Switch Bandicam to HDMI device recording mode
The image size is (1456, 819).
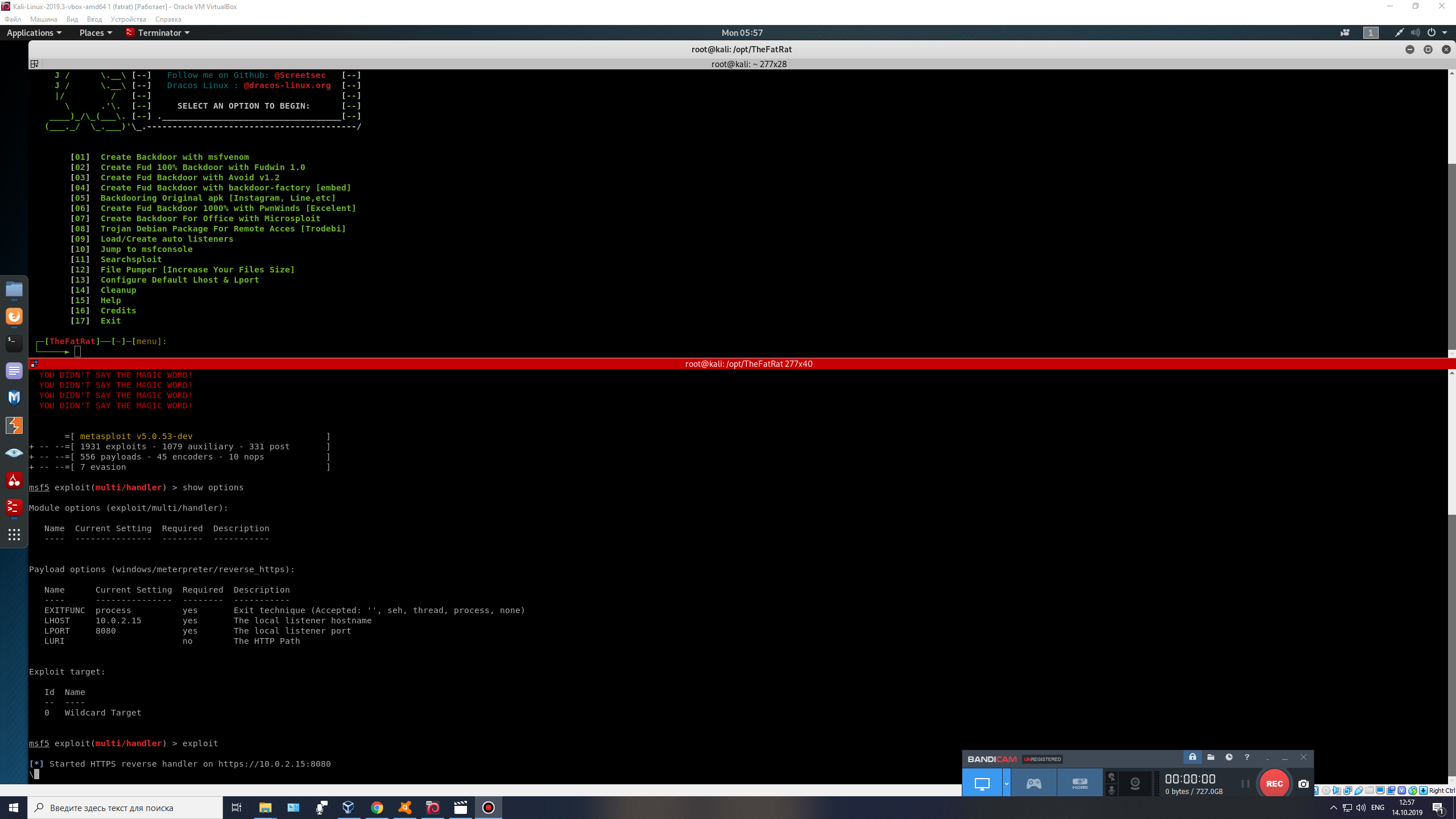click(x=1079, y=785)
